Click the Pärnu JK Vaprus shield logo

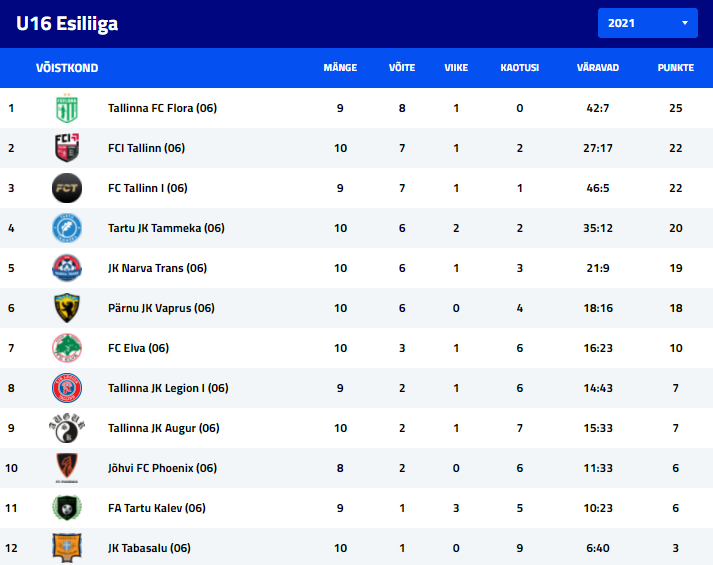(x=67, y=308)
